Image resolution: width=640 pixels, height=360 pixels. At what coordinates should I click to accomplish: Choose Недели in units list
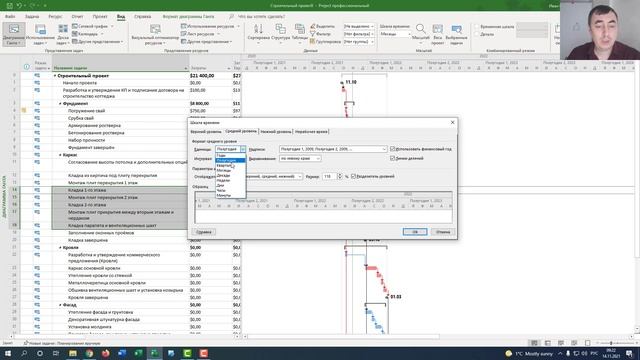(231, 180)
